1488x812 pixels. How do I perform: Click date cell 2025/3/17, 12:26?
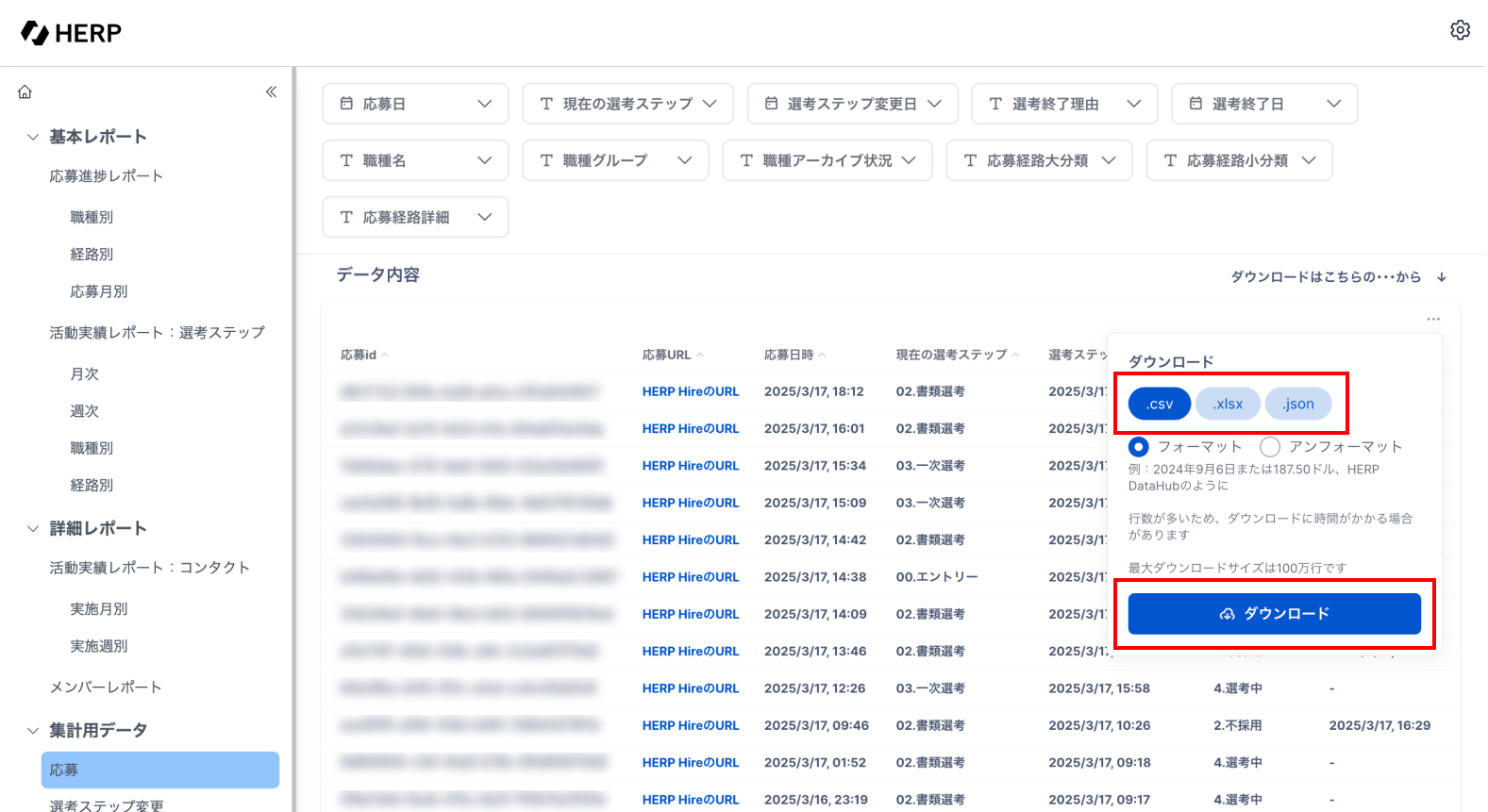(814, 688)
